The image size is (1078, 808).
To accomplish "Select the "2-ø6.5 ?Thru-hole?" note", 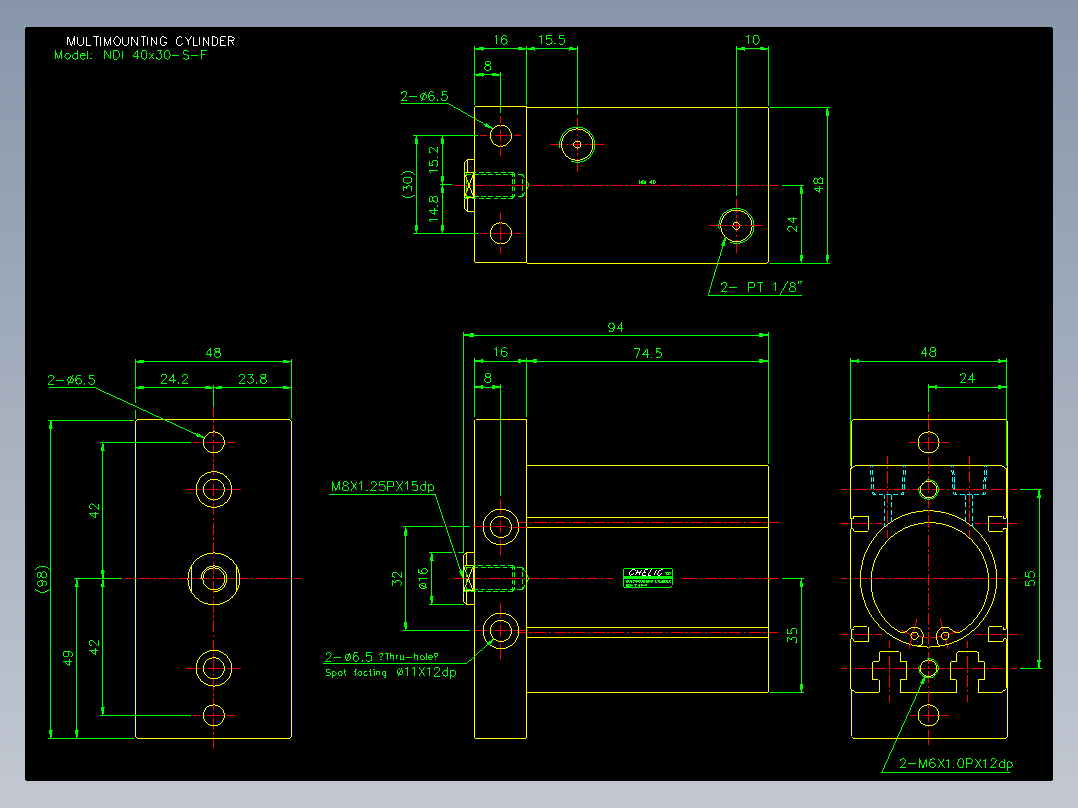I will [x=382, y=657].
